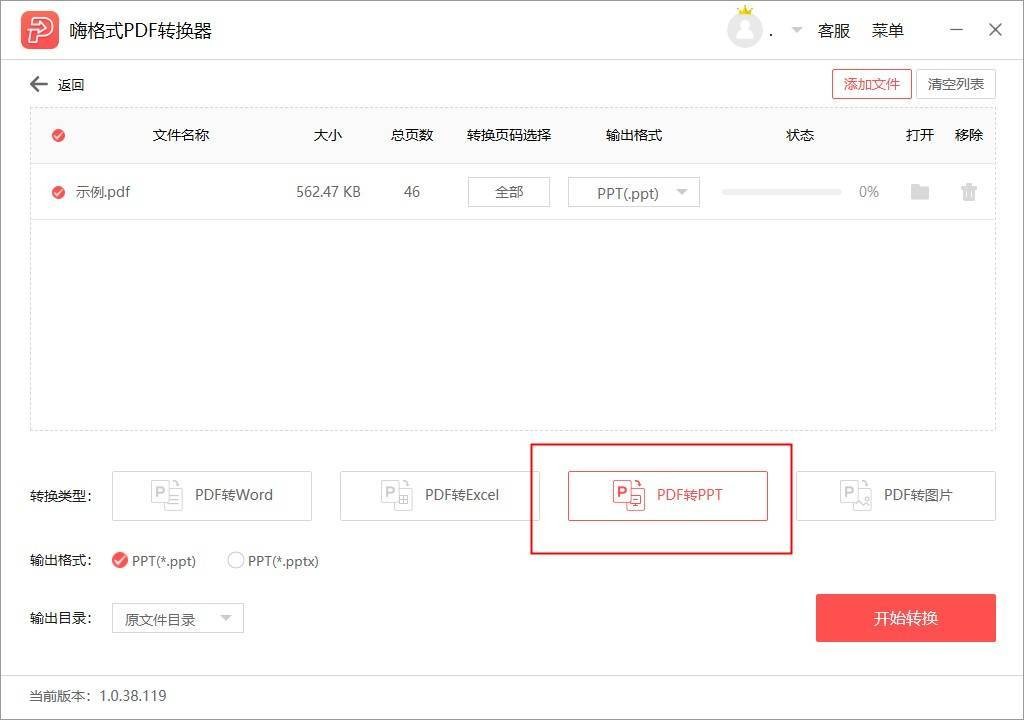The width and height of the screenshot is (1024, 720).
Task: Go back with the 返回 arrow
Action: [x=39, y=84]
